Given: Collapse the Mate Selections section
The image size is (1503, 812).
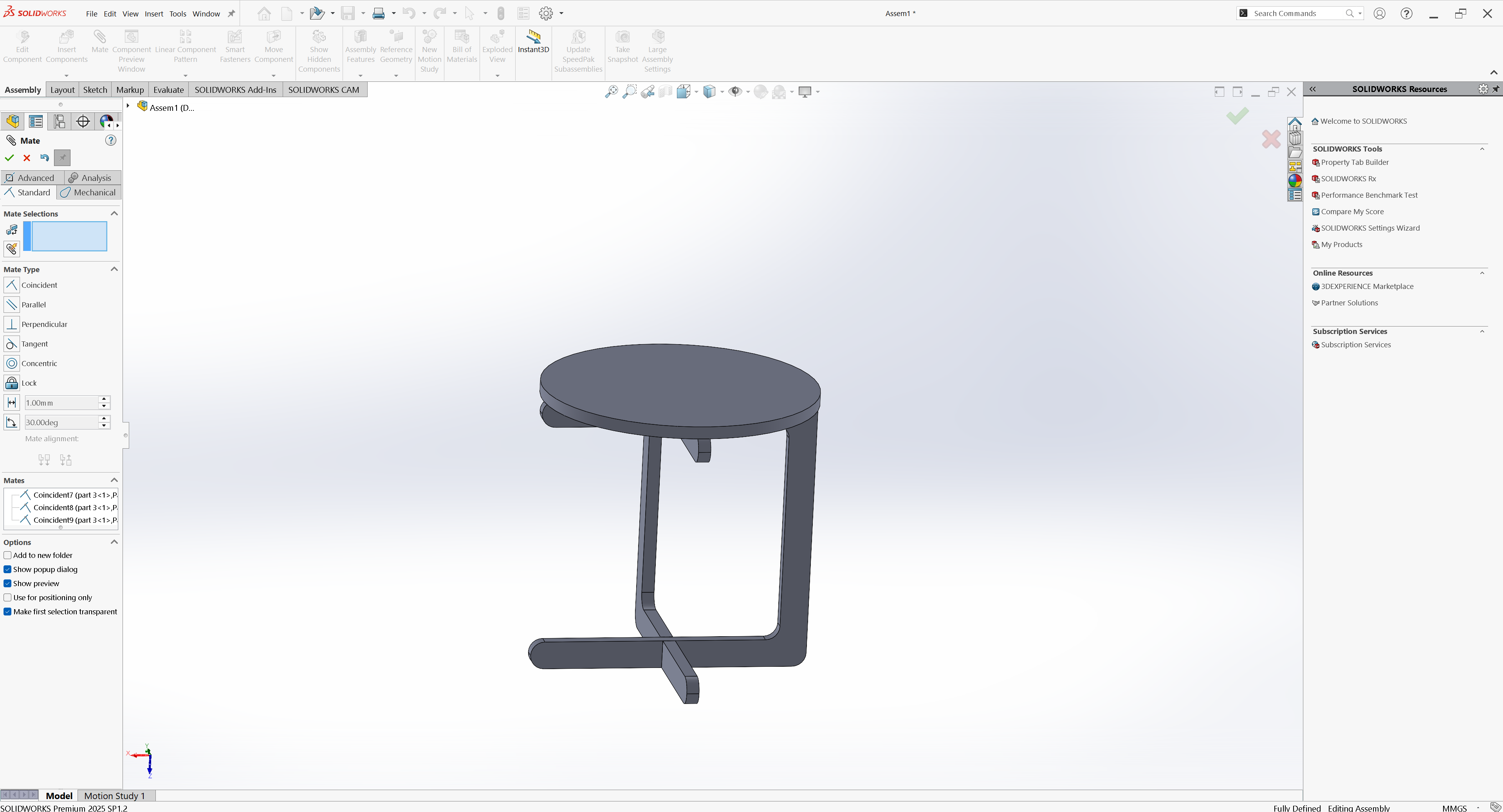Looking at the screenshot, I should coord(114,213).
